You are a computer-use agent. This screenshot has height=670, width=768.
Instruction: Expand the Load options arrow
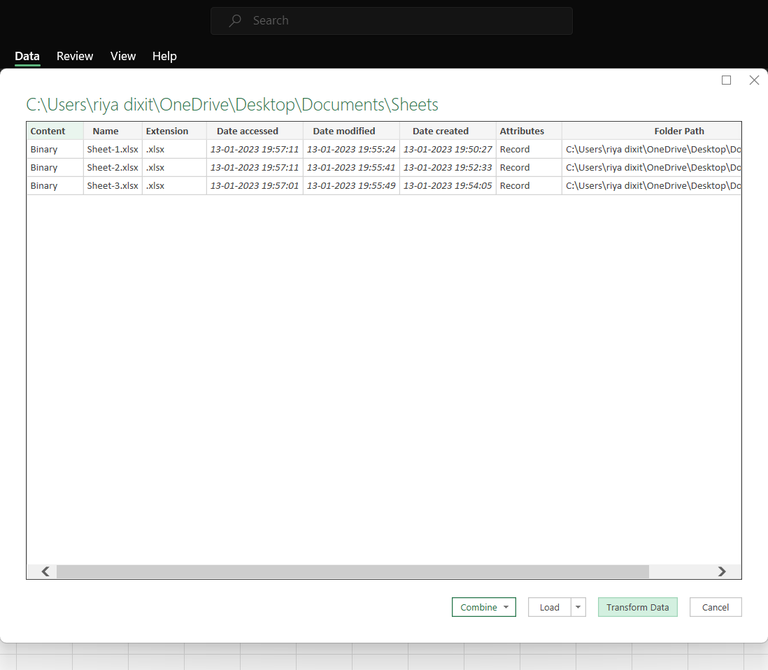pyautogui.click(x=578, y=607)
